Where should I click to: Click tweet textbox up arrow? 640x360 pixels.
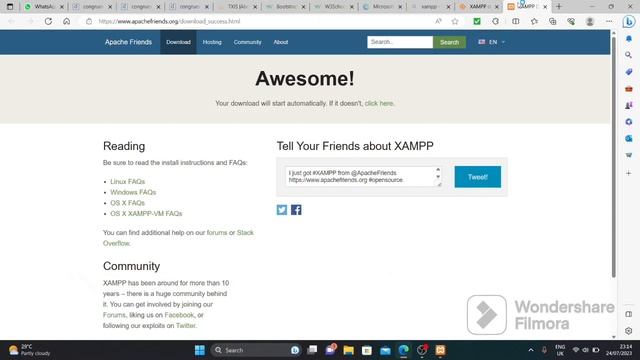coord(438,170)
